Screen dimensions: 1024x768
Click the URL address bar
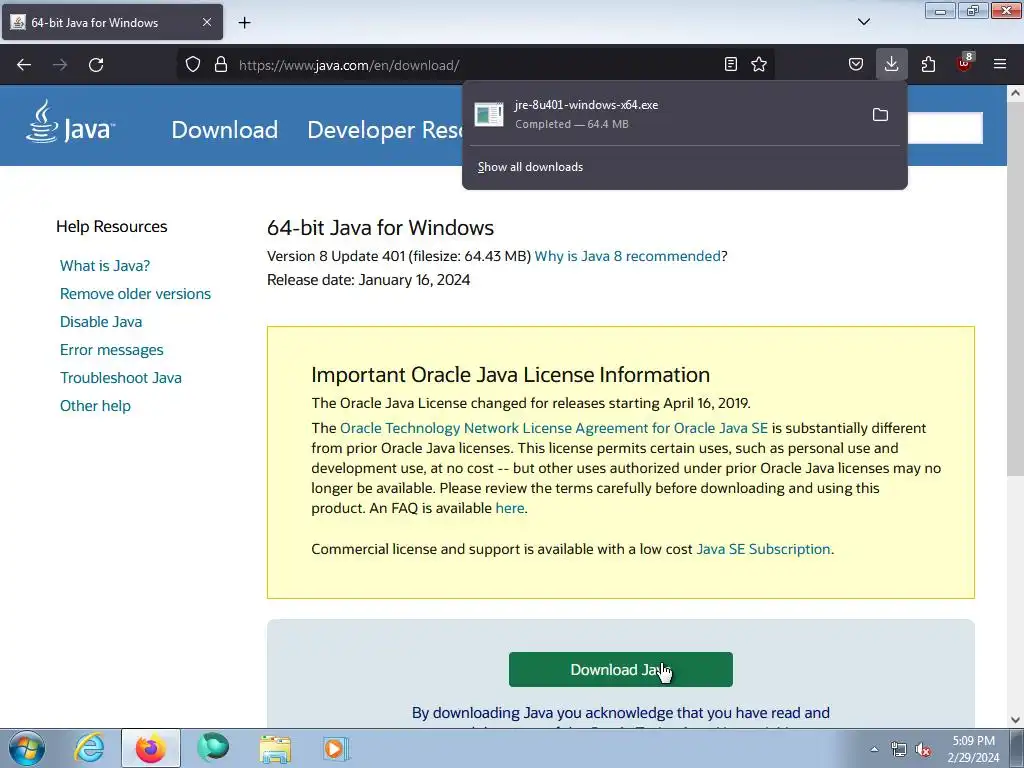pyautogui.click(x=477, y=65)
